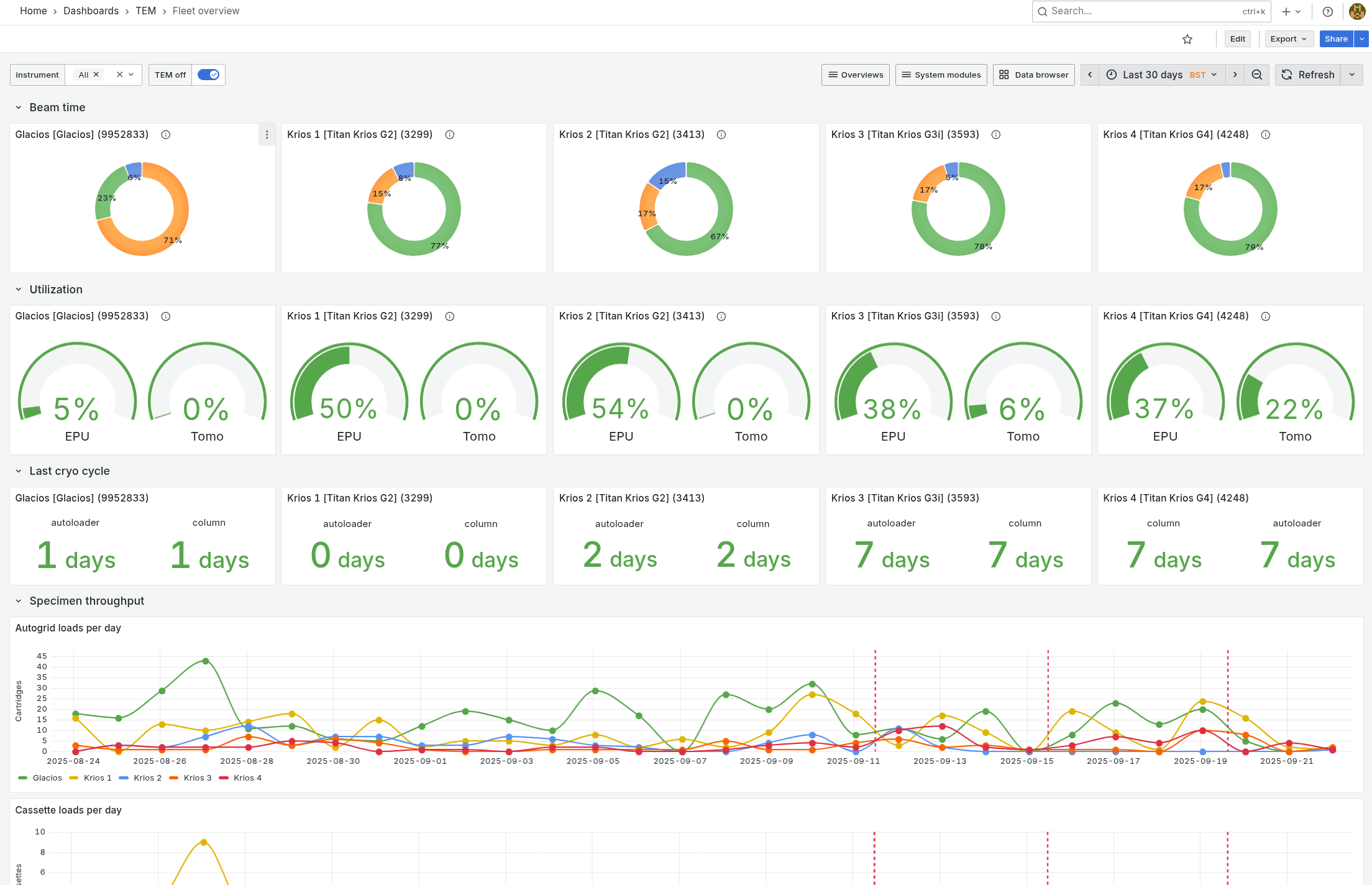Star this dashboard as favorite
Screen dimensions: 1372x885
[x=1187, y=39]
